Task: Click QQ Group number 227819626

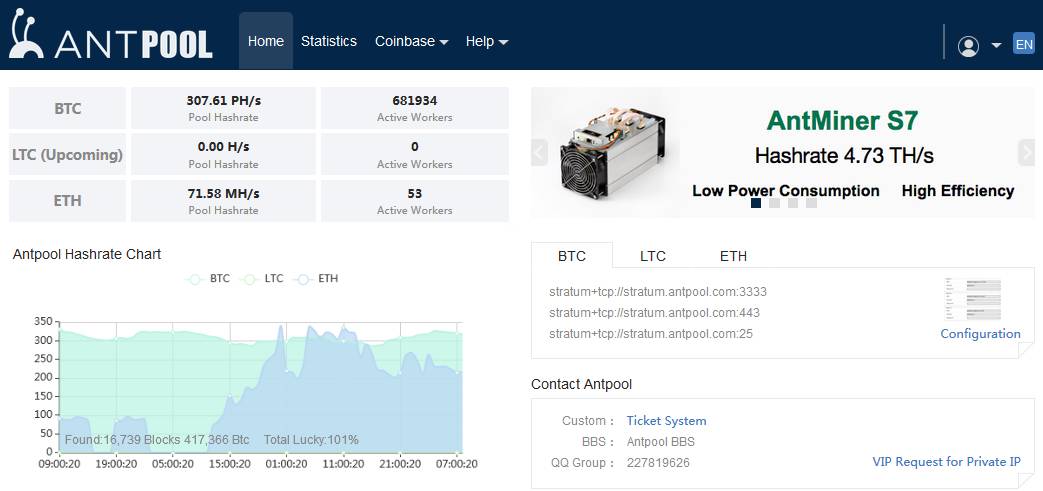Action: [658, 462]
